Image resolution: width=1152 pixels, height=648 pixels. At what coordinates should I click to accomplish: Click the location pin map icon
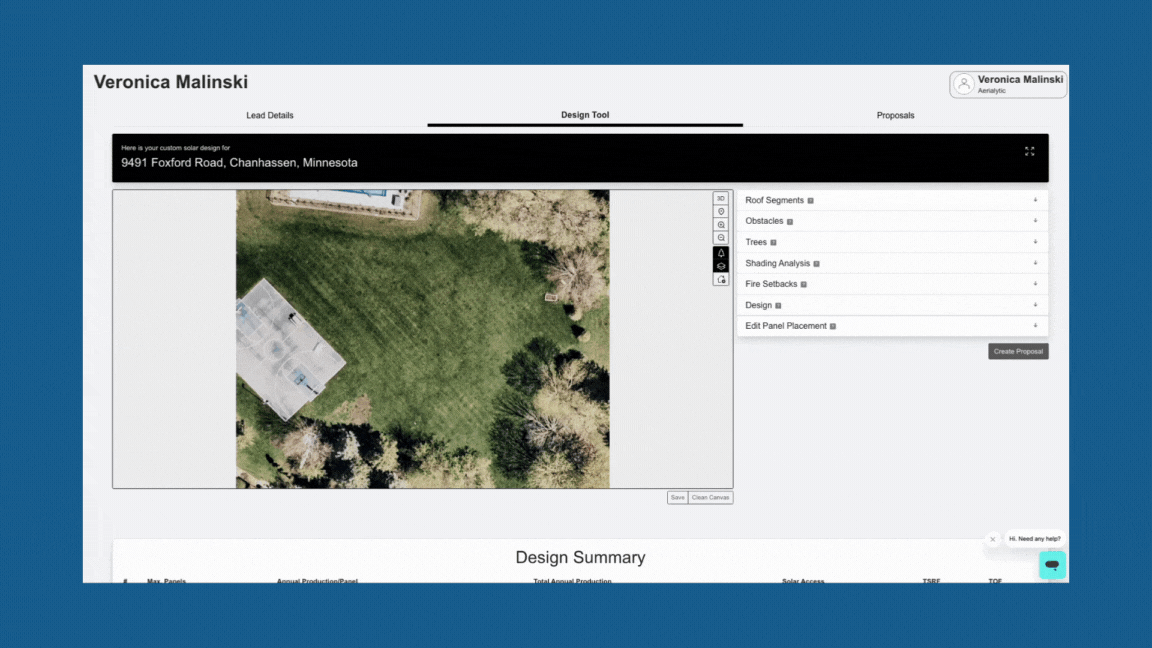tap(721, 212)
